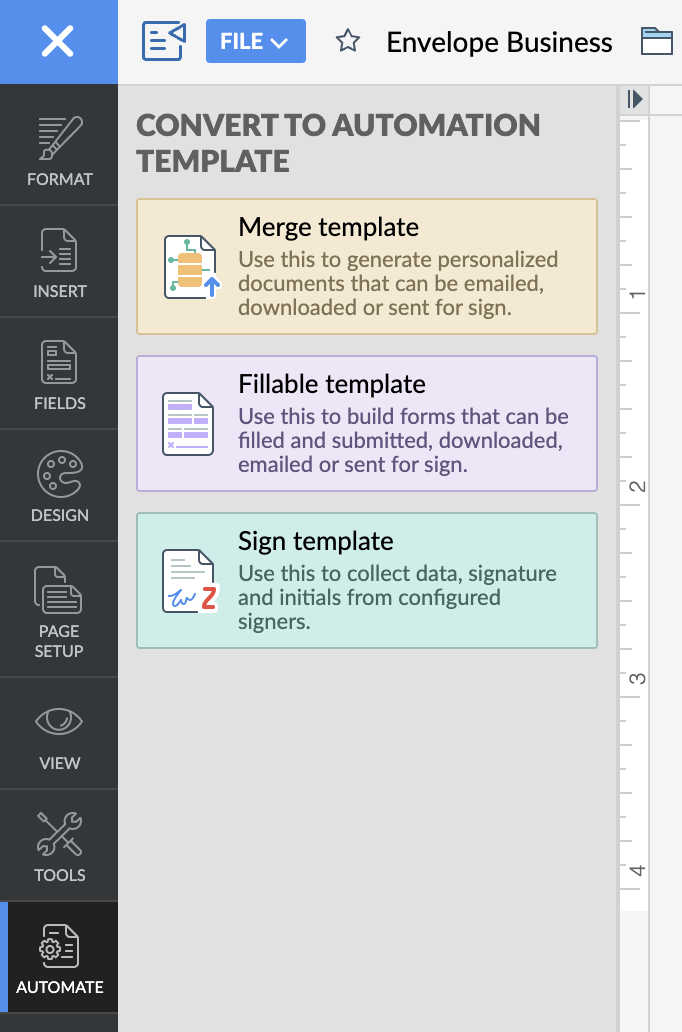Click the Sign template signature icon
682x1032 pixels.
[189, 581]
